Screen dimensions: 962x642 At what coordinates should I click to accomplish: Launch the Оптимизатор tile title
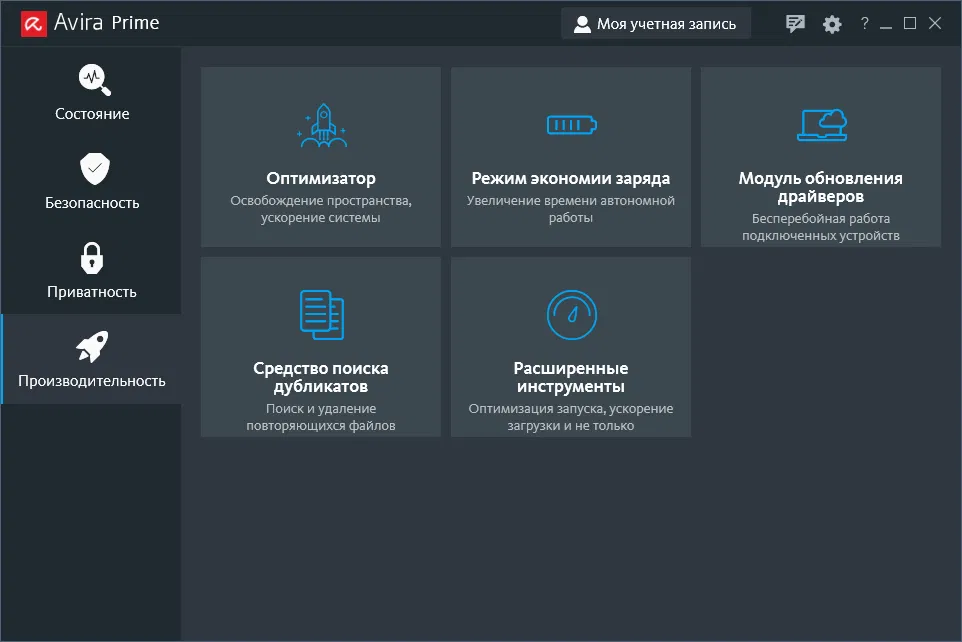(x=321, y=179)
